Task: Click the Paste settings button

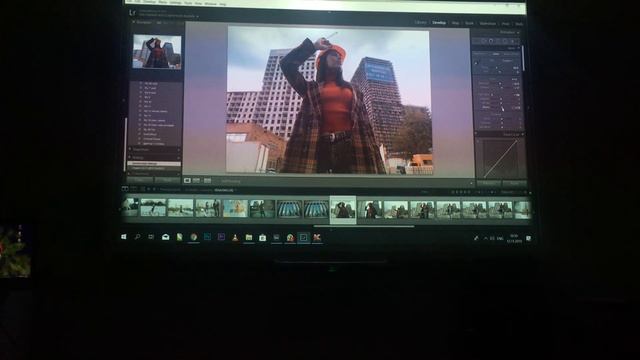Action: click(x=167, y=180)
